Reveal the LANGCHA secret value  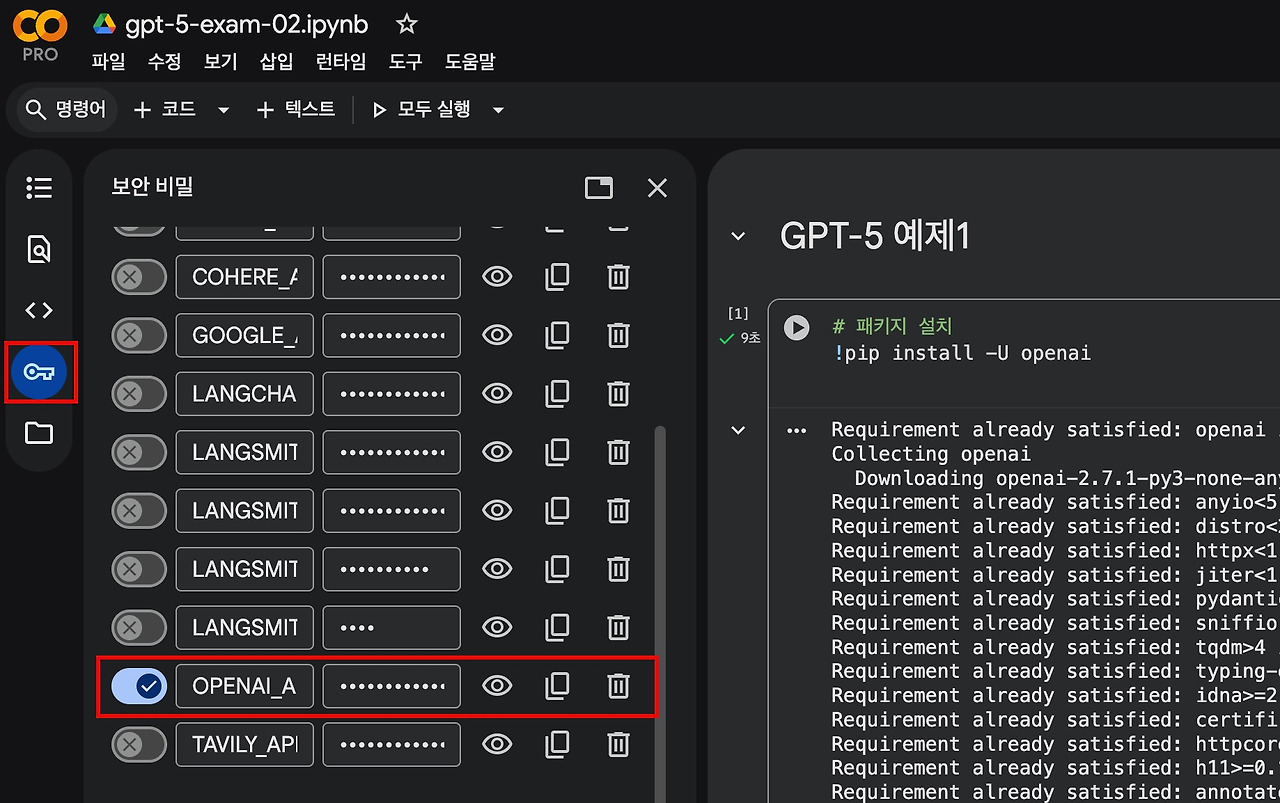(x=497, y=393)
